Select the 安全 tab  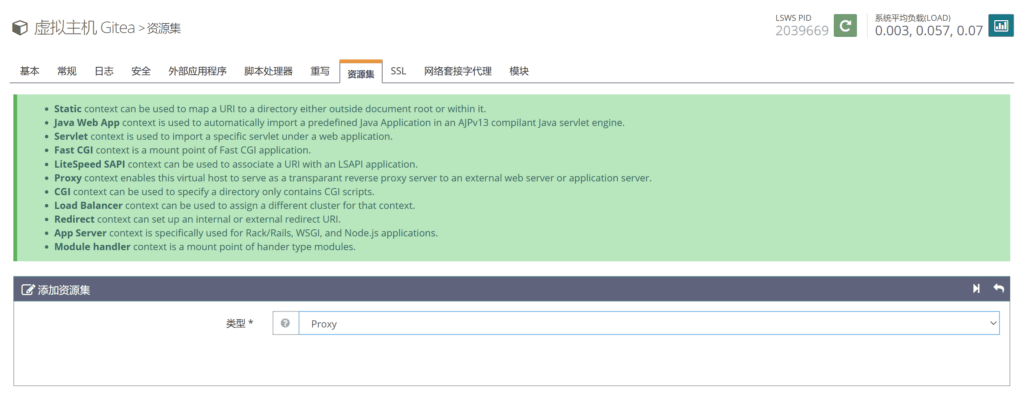[x=141, y=72]
